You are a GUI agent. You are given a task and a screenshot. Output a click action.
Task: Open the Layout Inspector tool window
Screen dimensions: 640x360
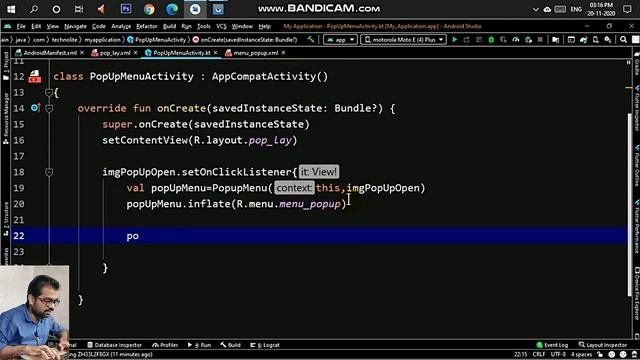(x=603, y=345)
